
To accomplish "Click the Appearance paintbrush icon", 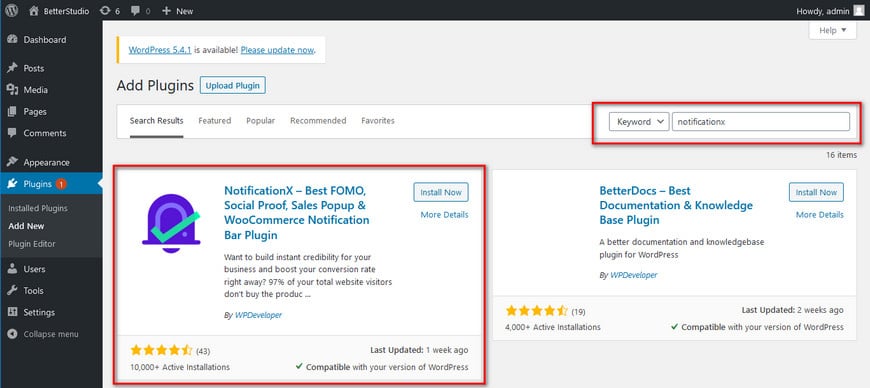I will pyautogui.click(x=12, y=162).
